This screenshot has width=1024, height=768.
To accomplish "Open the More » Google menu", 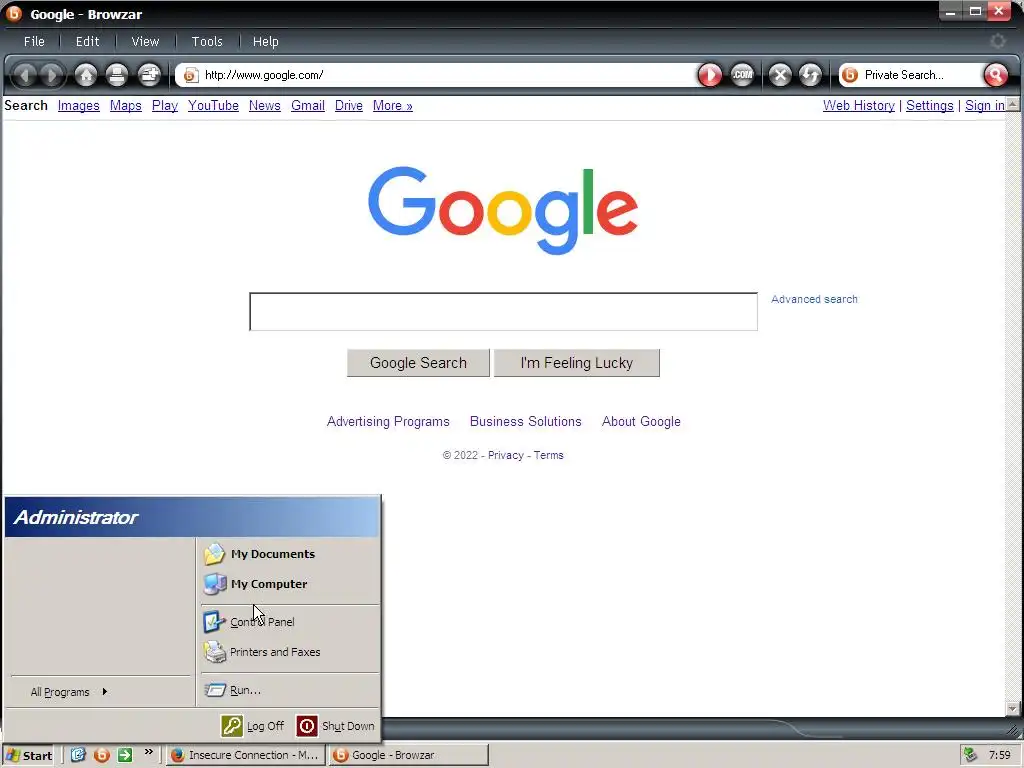I will (x=392, y=106).
